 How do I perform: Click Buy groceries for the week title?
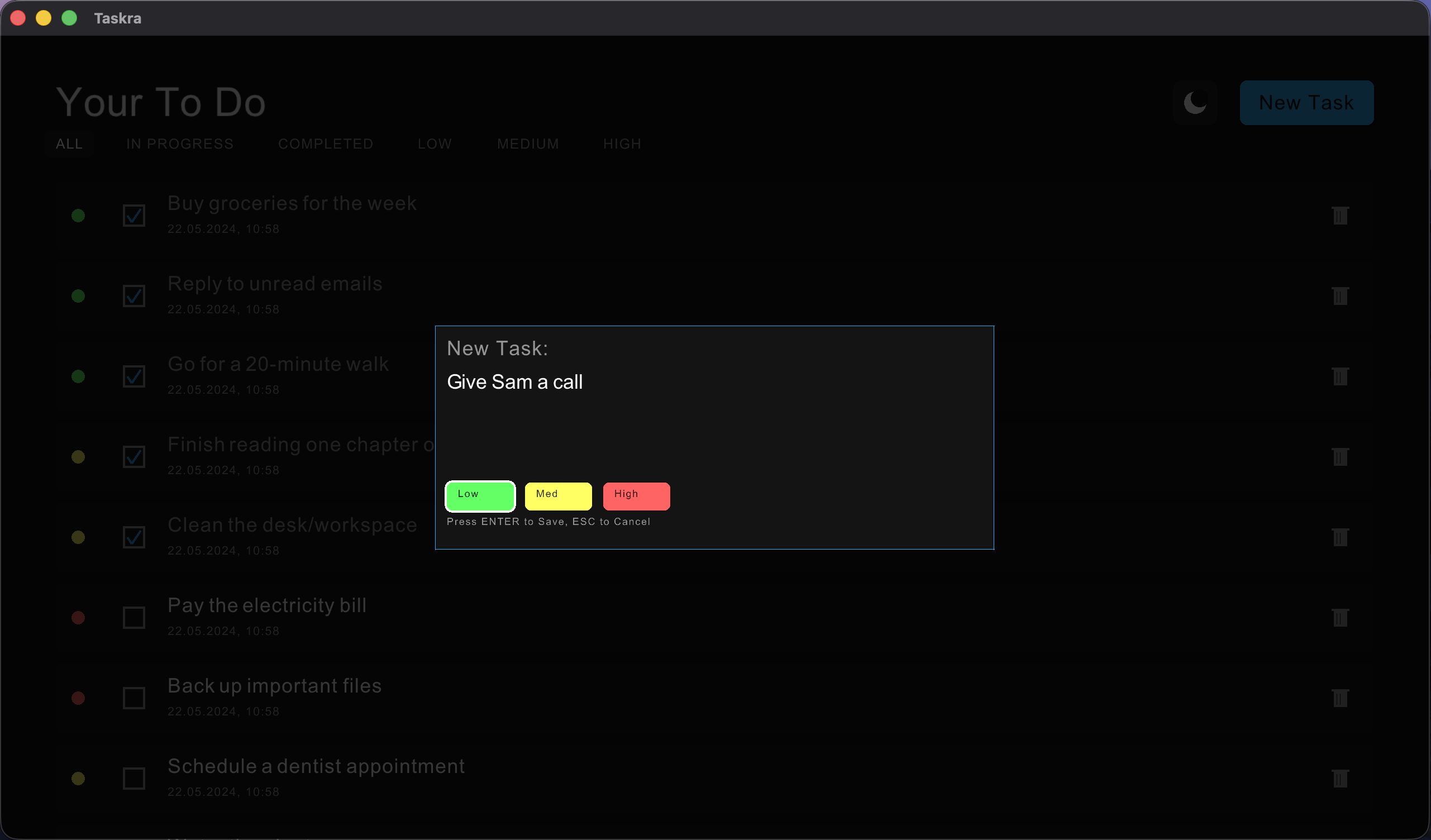point(292,203)
